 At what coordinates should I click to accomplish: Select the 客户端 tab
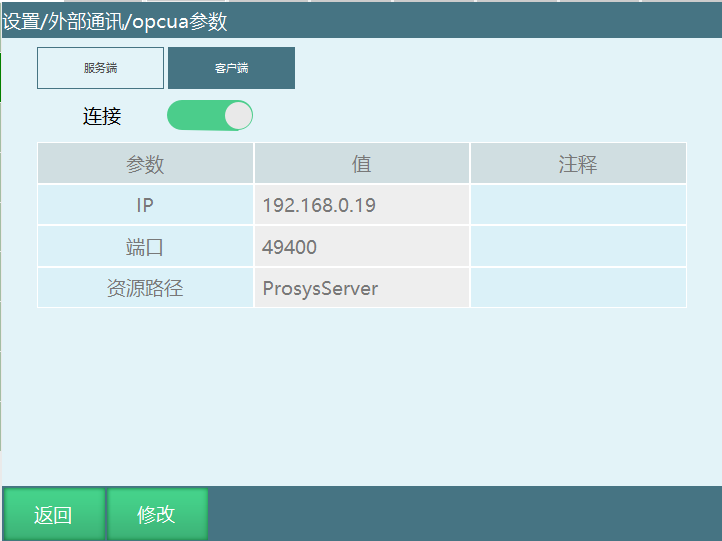(231, 68)
